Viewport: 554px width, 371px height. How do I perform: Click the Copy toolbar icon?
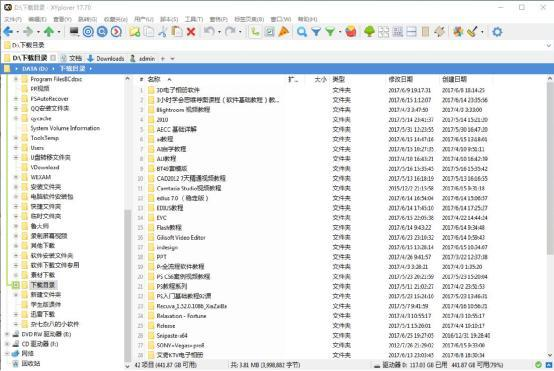click(x=149, y=32)
